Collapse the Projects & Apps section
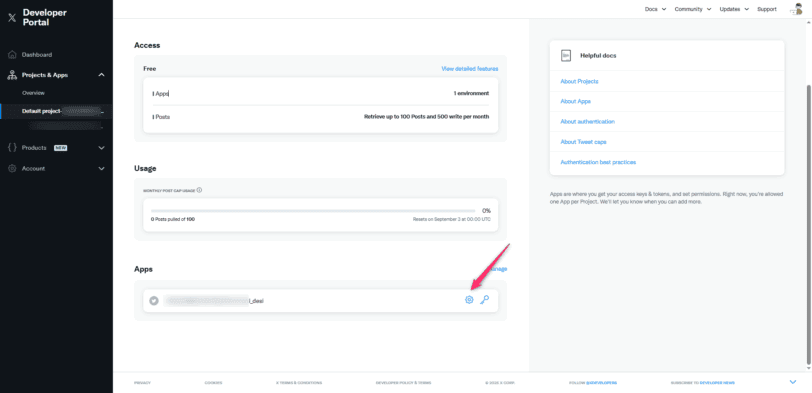The width and height of the screenshot is (812, 393). click(102, 75)
